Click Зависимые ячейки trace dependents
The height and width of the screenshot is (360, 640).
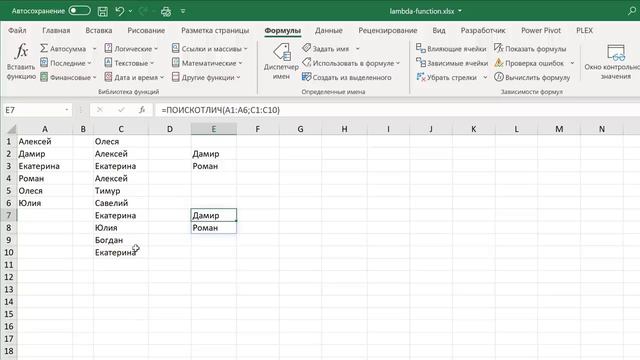[x=452, y=63]
